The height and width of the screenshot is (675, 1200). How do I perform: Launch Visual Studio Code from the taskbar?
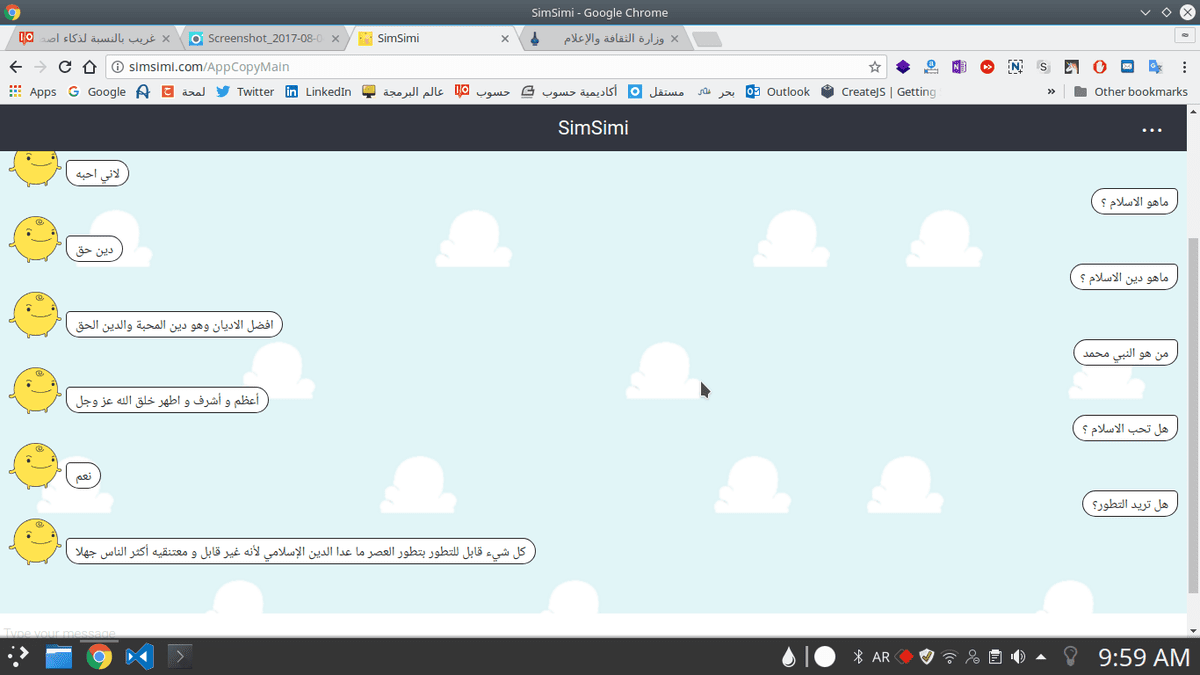tap(138, 657)
